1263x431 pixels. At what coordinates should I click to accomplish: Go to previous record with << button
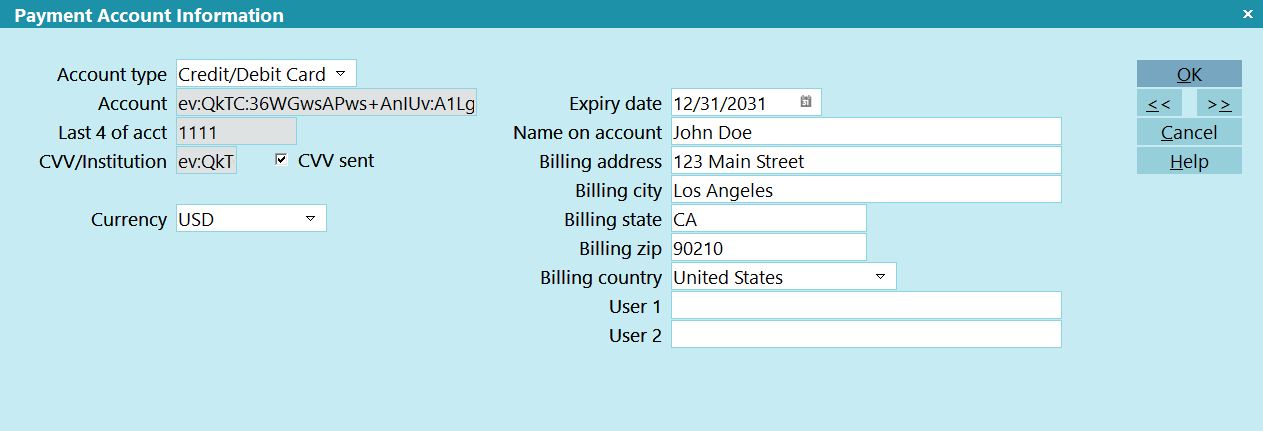click(x=1159, y=103)
